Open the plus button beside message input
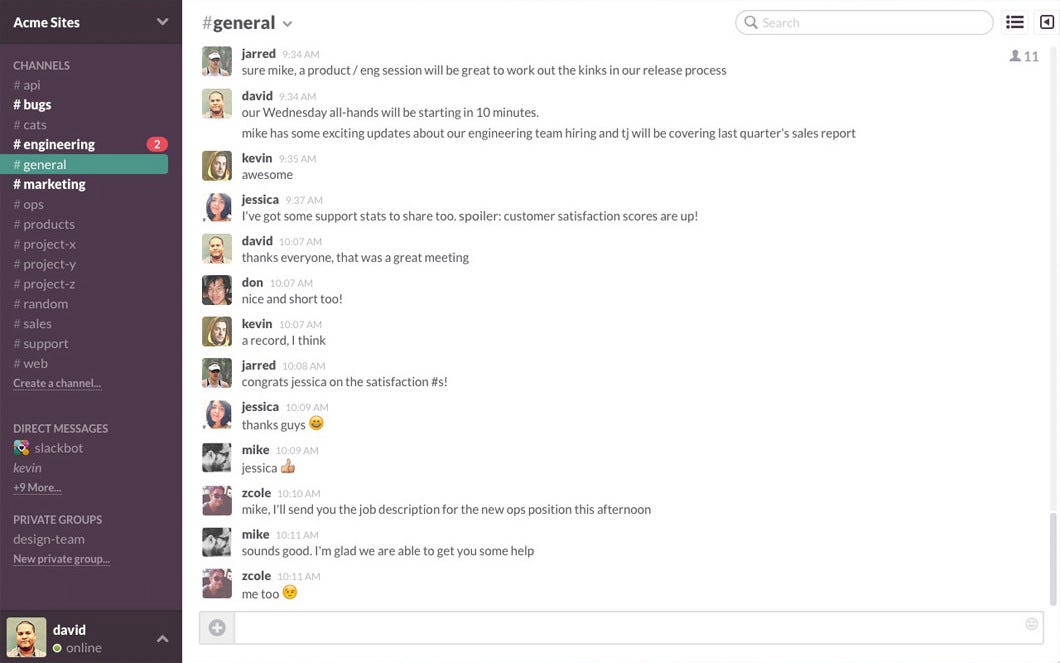 217,627
